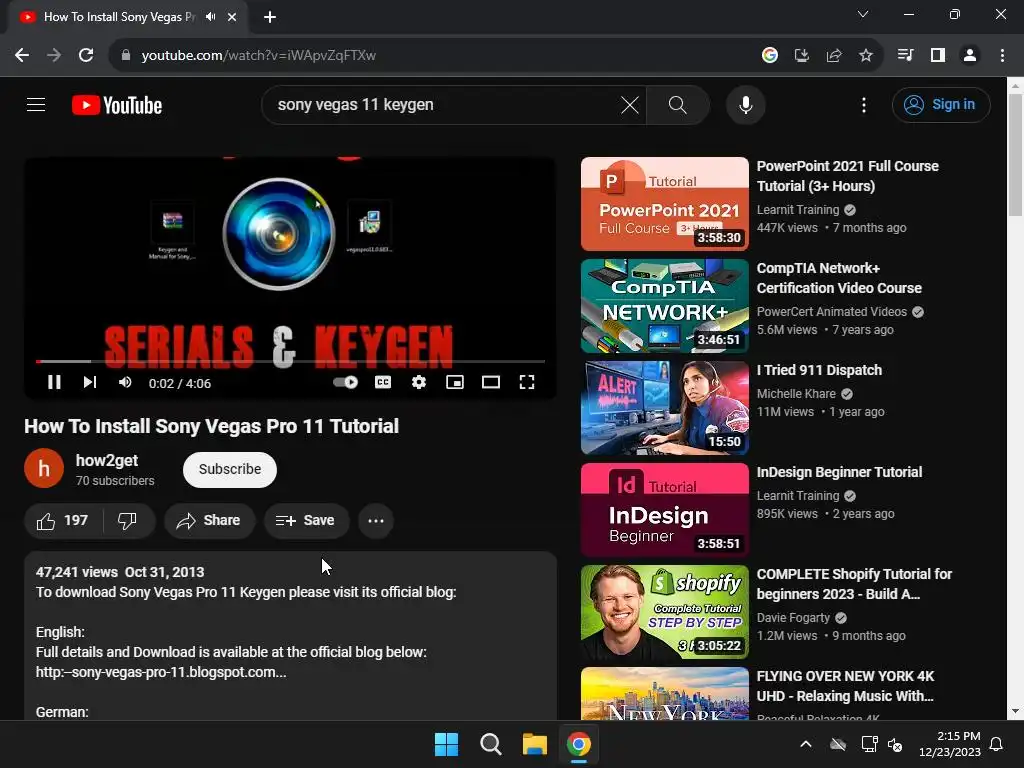Image resolution: width=1024 pixels, height=768 pixels.
Task: Show hidden system tray icons
Action: click(x=806, y=744)
